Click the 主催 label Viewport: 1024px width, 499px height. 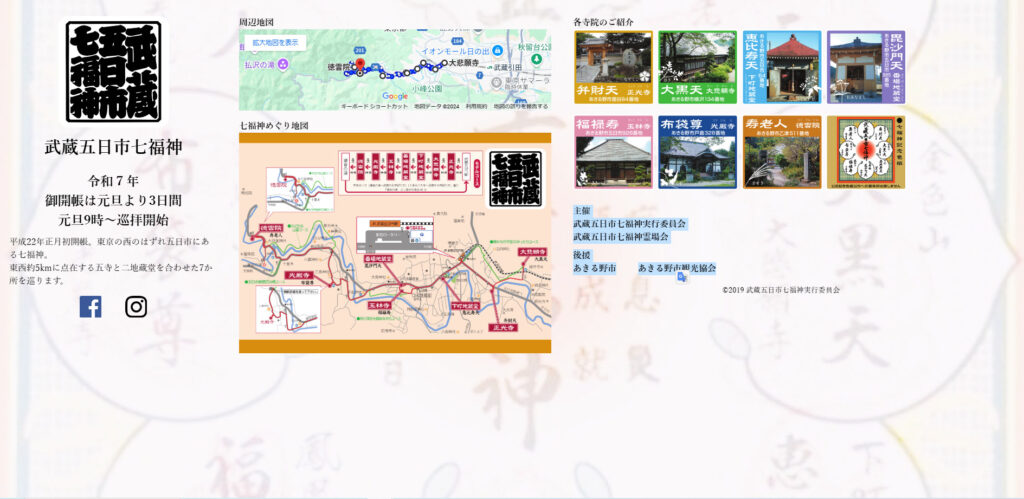tap(582, 211)
